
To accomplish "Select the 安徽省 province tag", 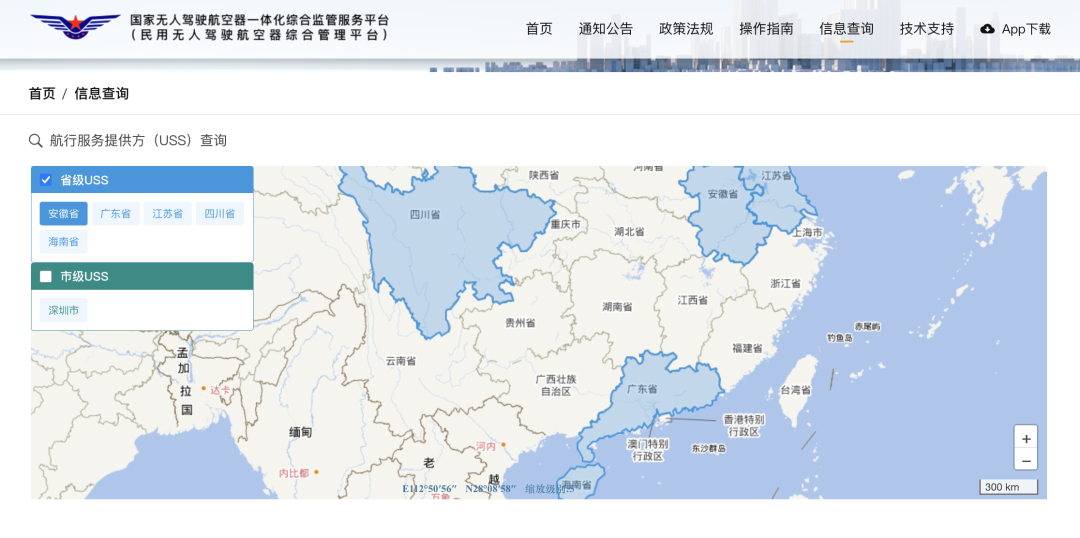I will pyautogui.click(x=63, y=214).
